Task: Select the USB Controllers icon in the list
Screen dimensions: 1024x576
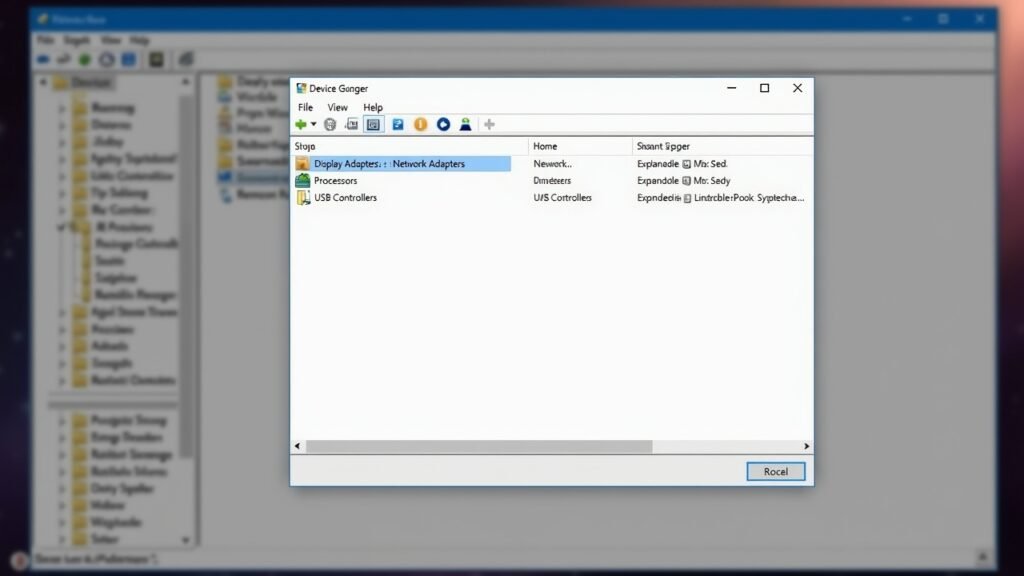Action: point(301,197)
